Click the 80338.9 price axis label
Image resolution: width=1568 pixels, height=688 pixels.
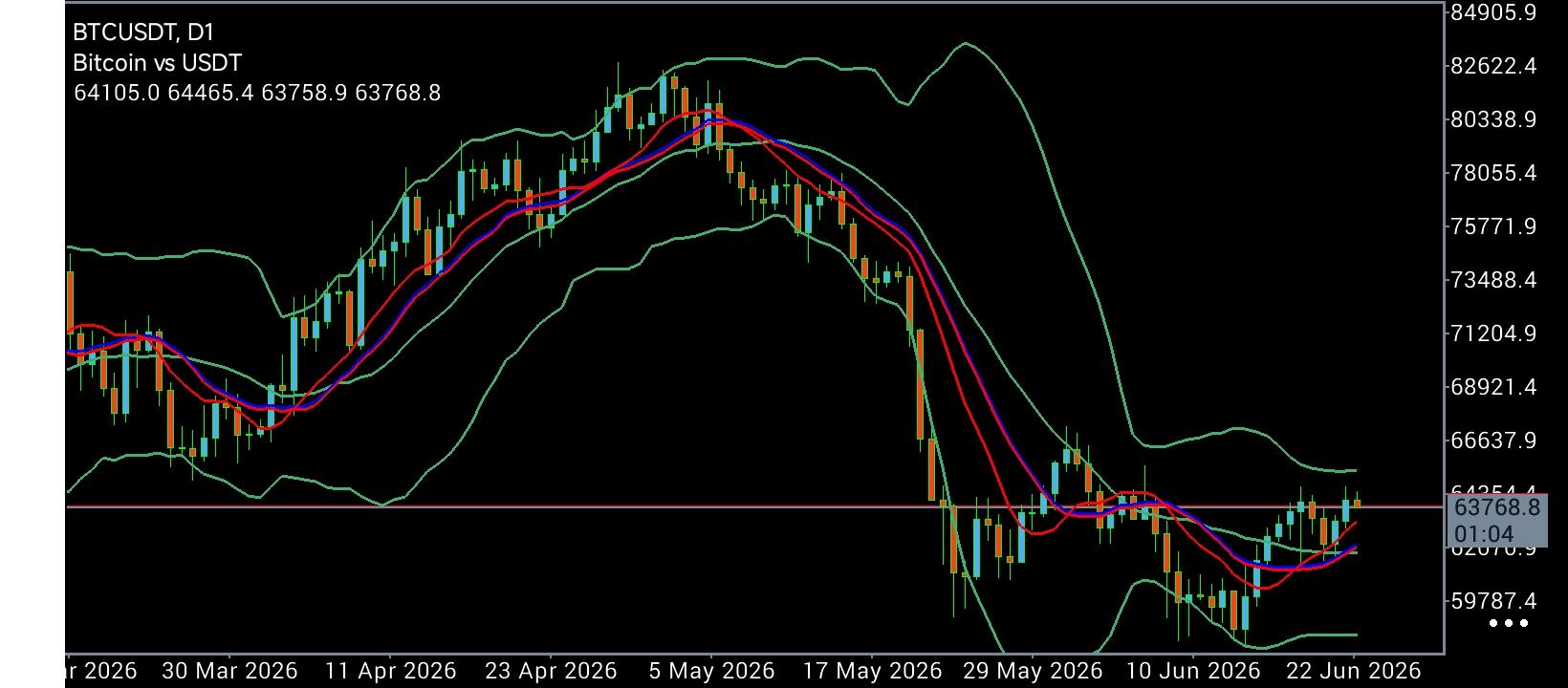pos(1493,119)
